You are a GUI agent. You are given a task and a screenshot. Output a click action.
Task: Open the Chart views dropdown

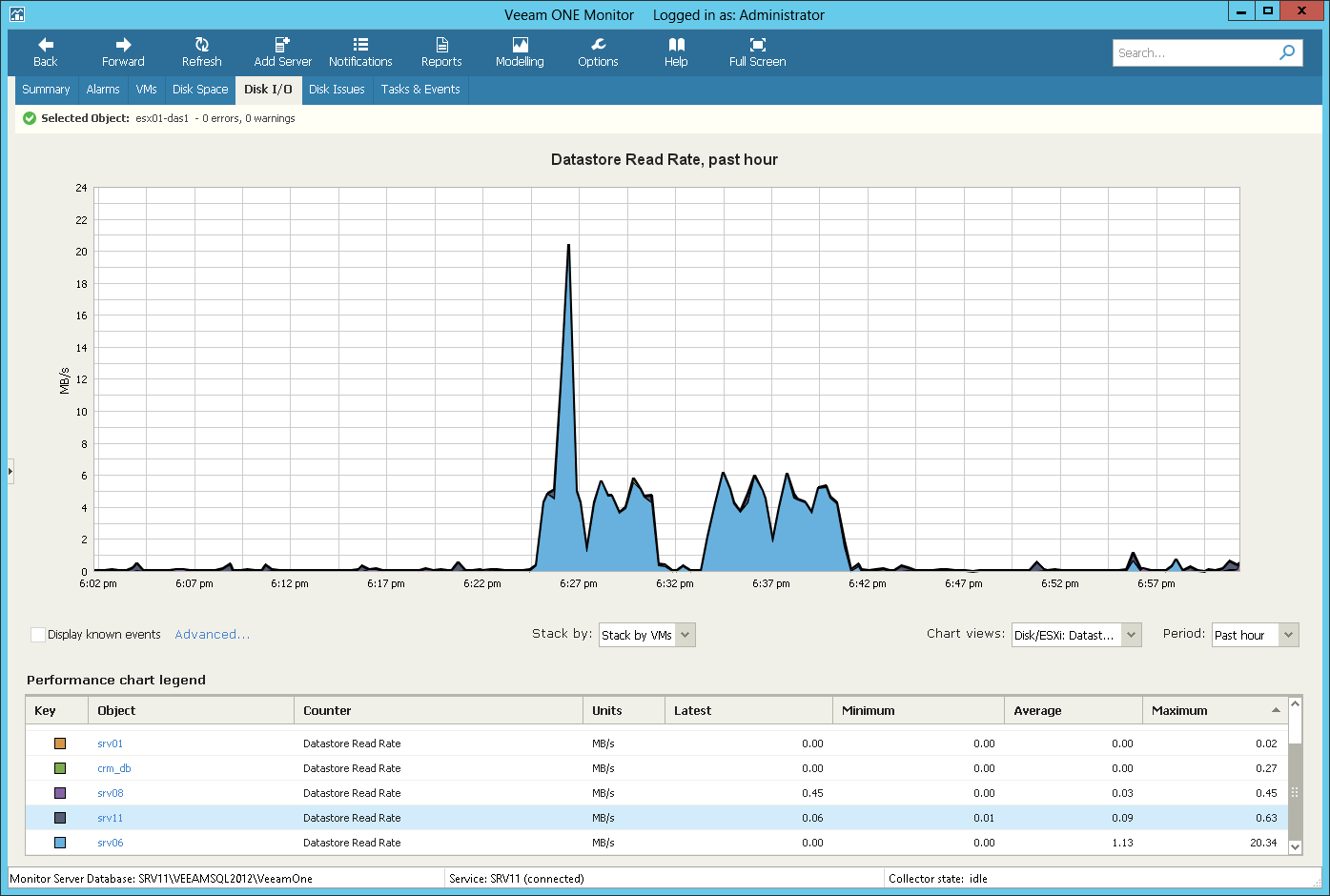tap(1076, 635)
